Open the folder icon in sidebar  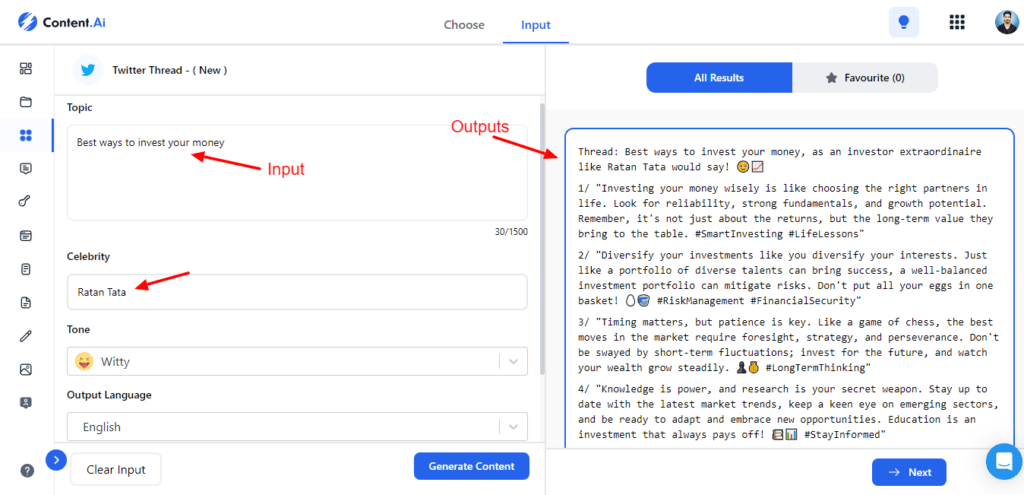click(25, 102)
